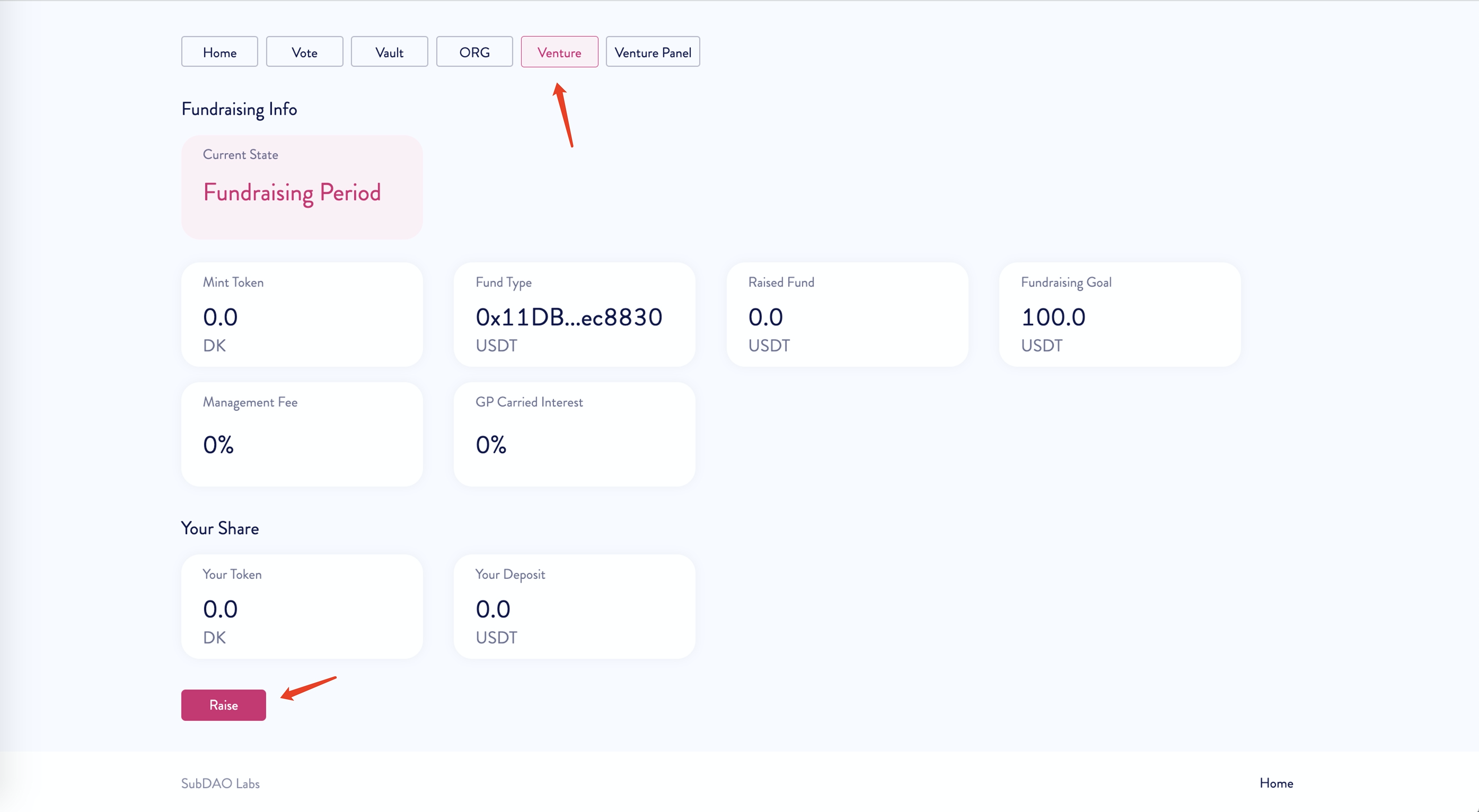Open the Home tab
1479x812 pixels.
[x=219, y=52]
